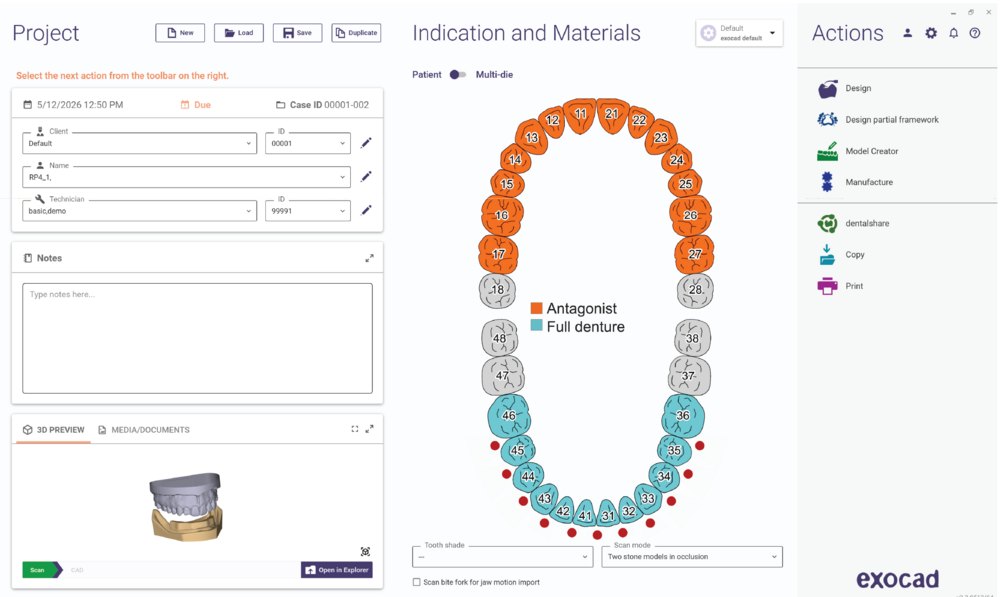Click the Duplicate project button
The width and height of the screenshot is (1000, 597).
coord(356,33)
